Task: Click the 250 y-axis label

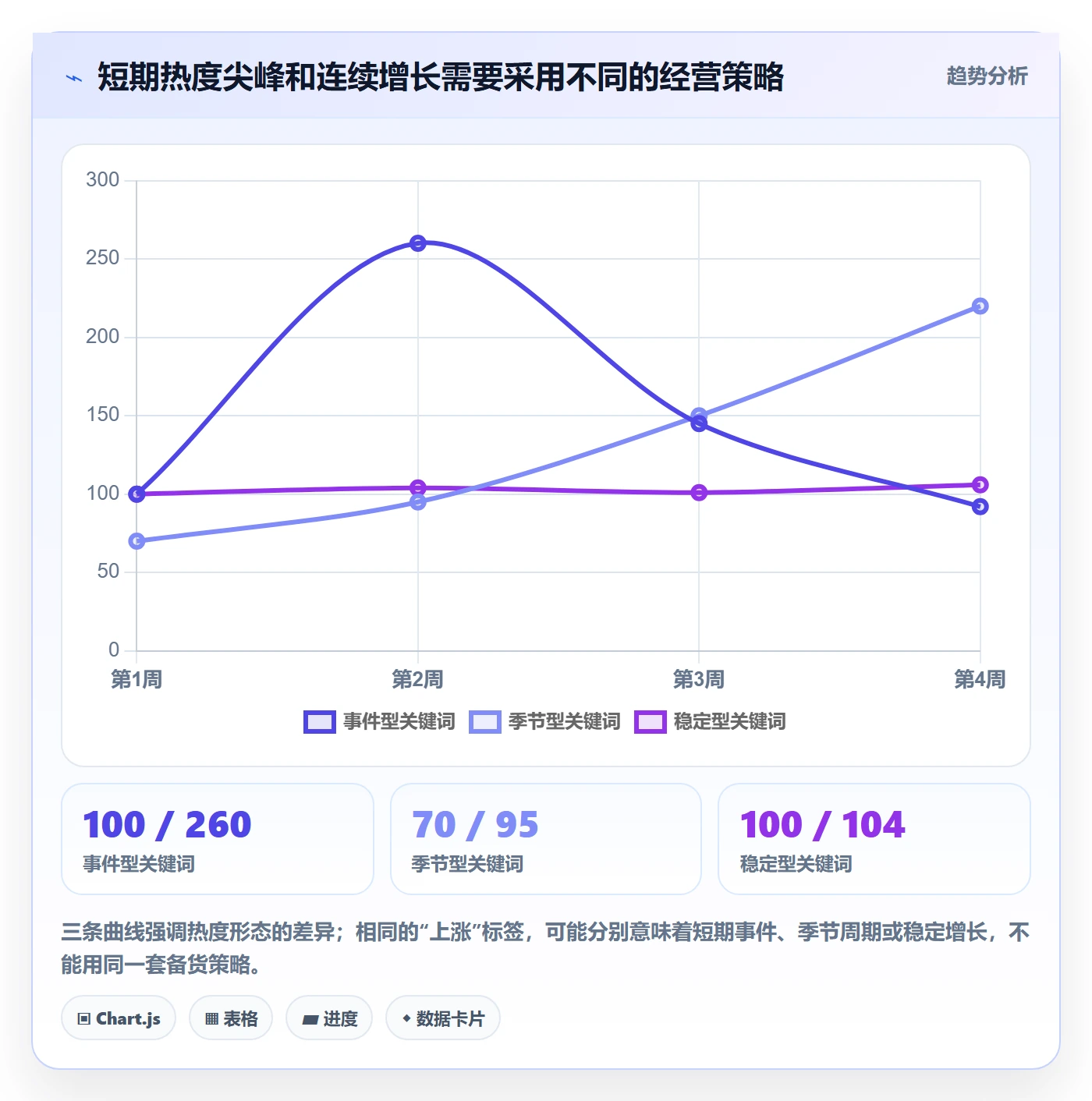Action: coord(103,258)
